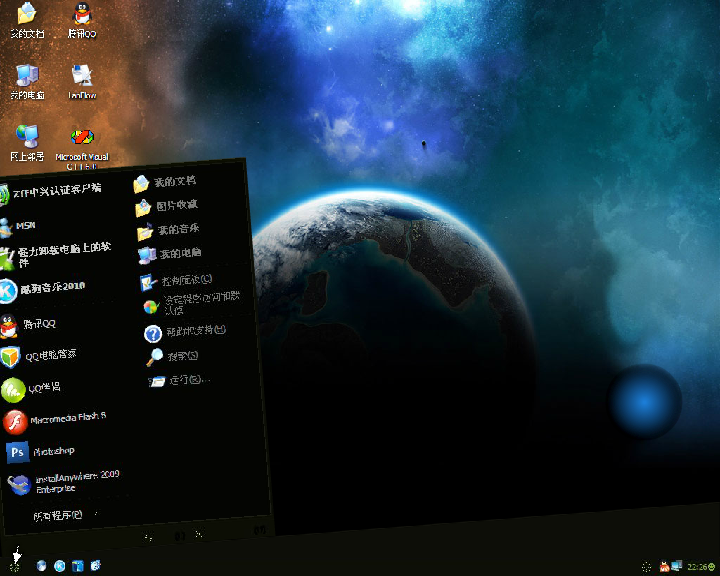Open MSN from the start menu
Screen dimensions: 720x576
(18, 227)
